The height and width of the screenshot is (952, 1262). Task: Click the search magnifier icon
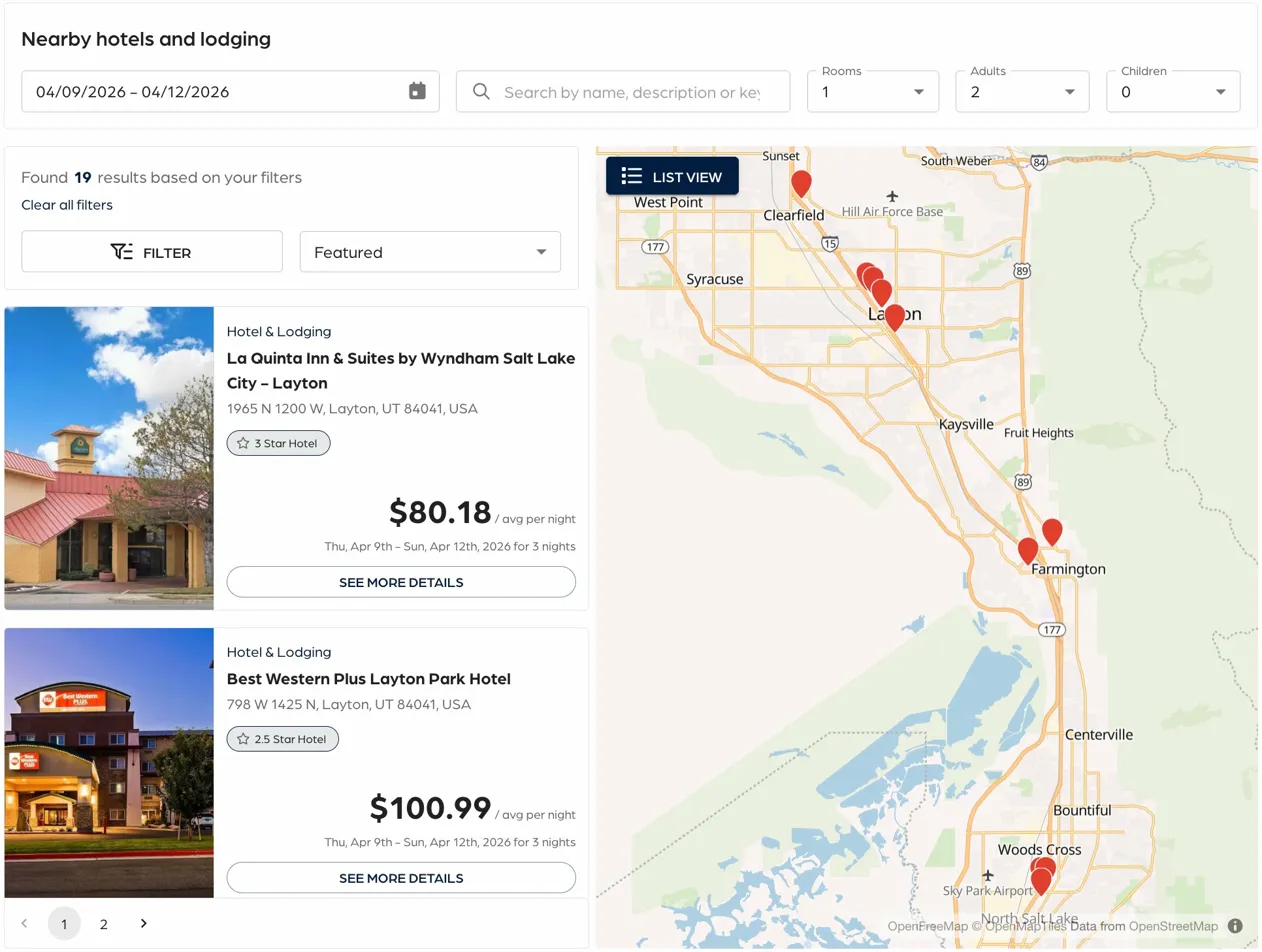pos(481,91)
